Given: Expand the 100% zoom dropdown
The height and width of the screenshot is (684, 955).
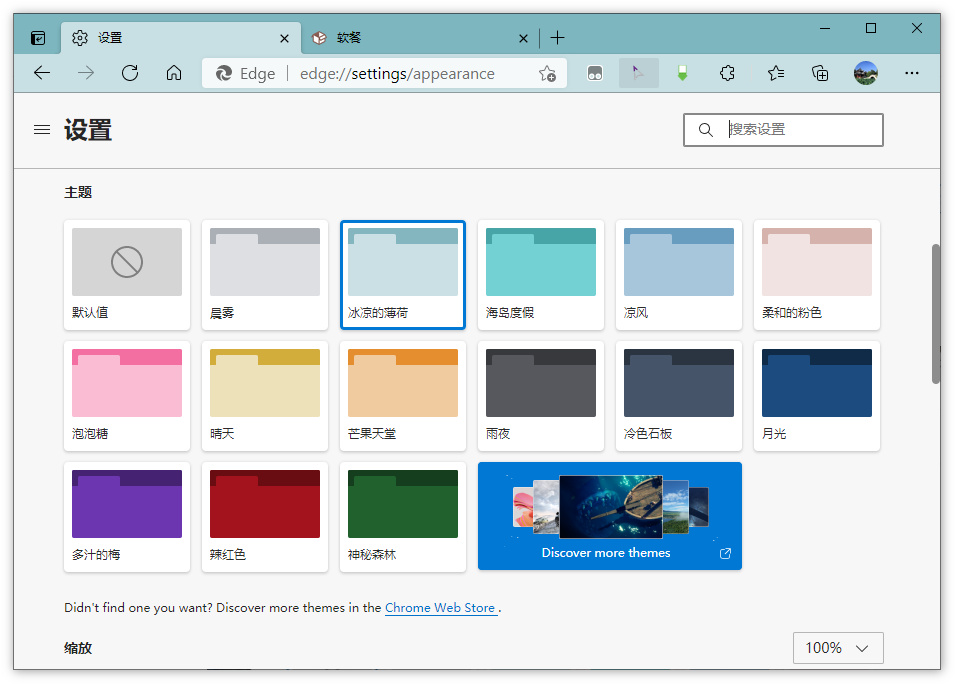Looking at the screenshot, I should click(x=838, y=648).
